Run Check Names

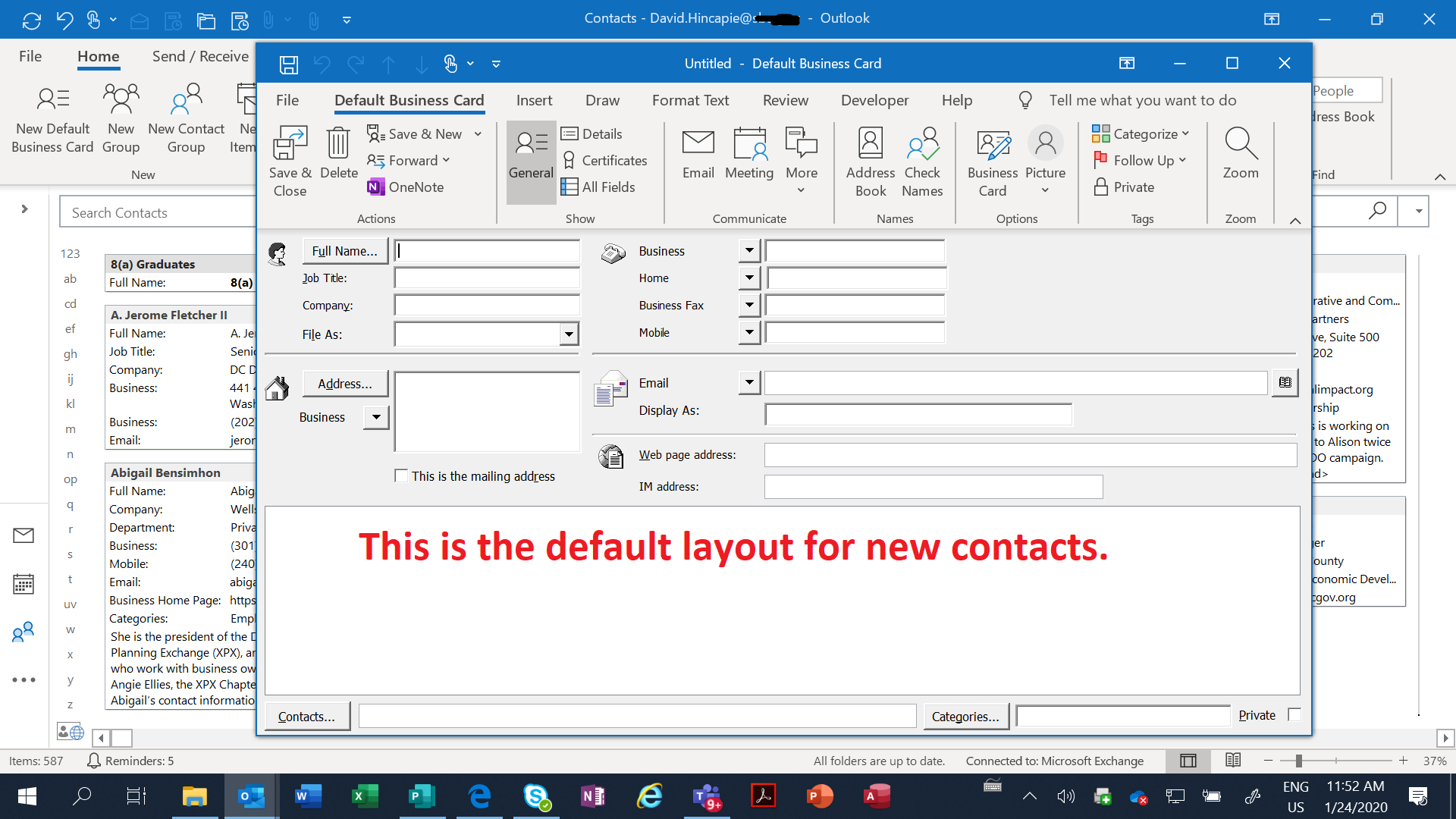pyautogui.click(x=922, y=162)
